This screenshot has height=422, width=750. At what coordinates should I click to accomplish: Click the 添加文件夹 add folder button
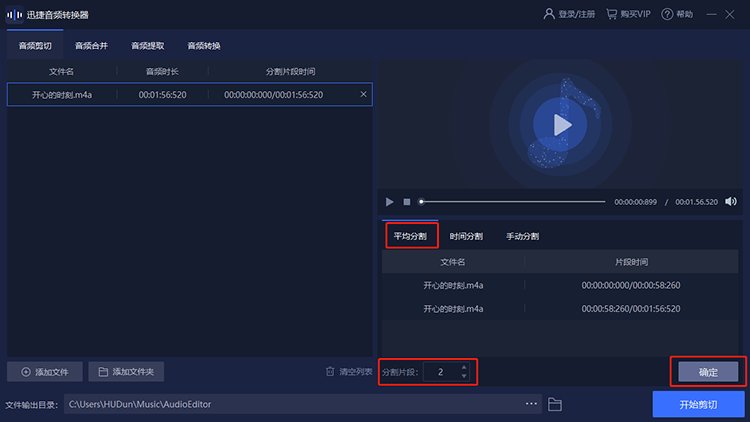point(126,372)
